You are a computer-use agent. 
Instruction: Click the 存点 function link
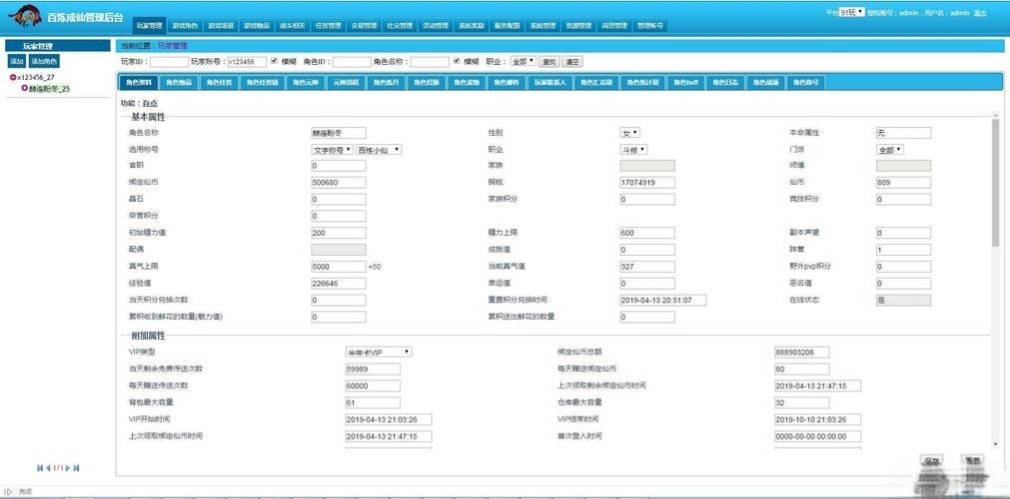point(150,103)
